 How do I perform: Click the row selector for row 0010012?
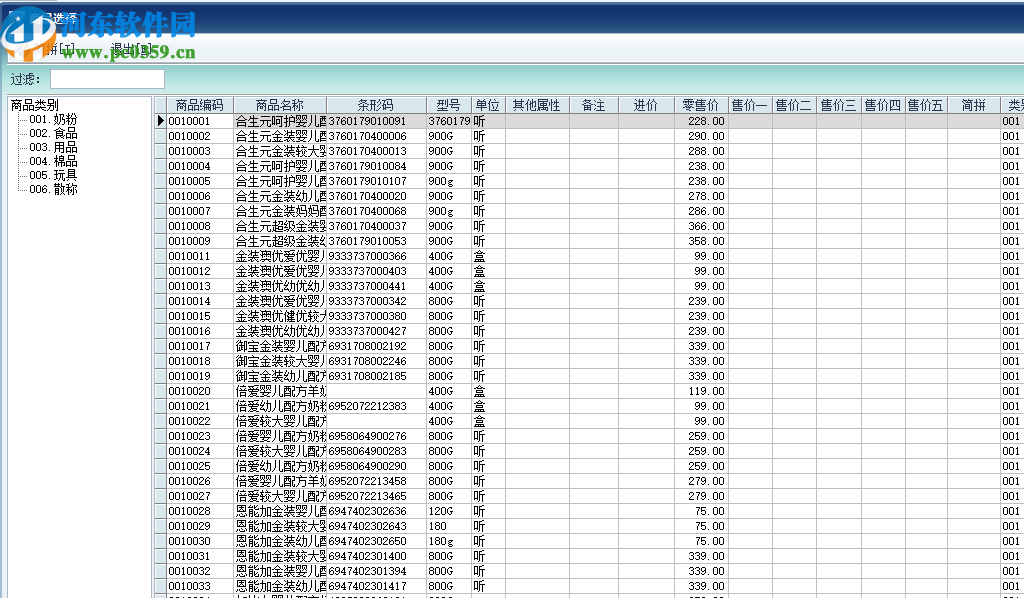click(x=161, y=271)
